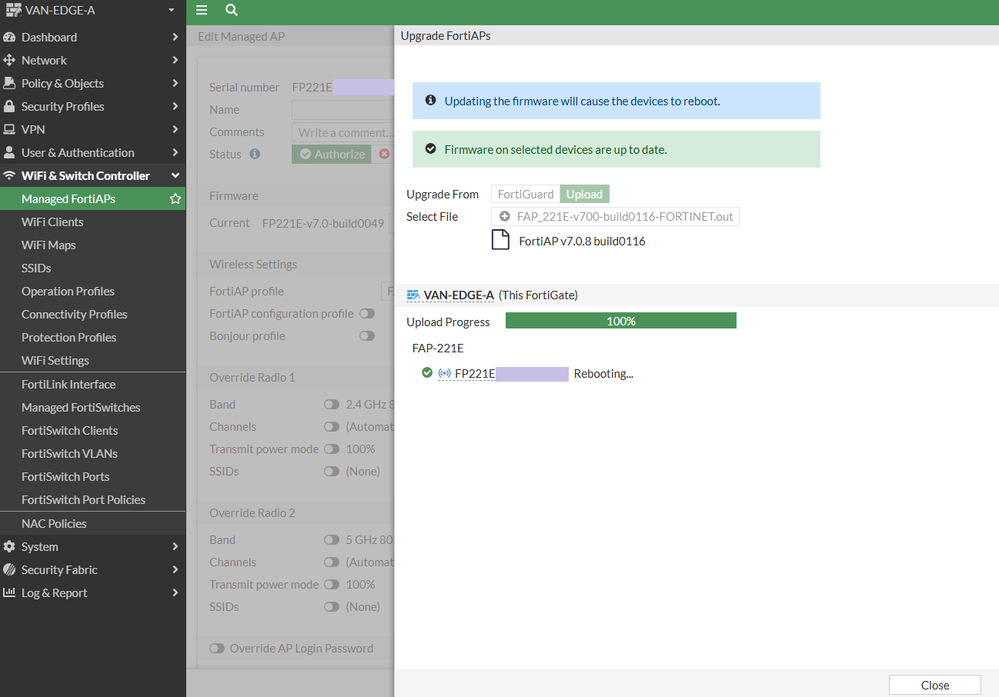The image size is (999, 697).
Task: Click the System gear icon
Action: (x=9, y=547)
